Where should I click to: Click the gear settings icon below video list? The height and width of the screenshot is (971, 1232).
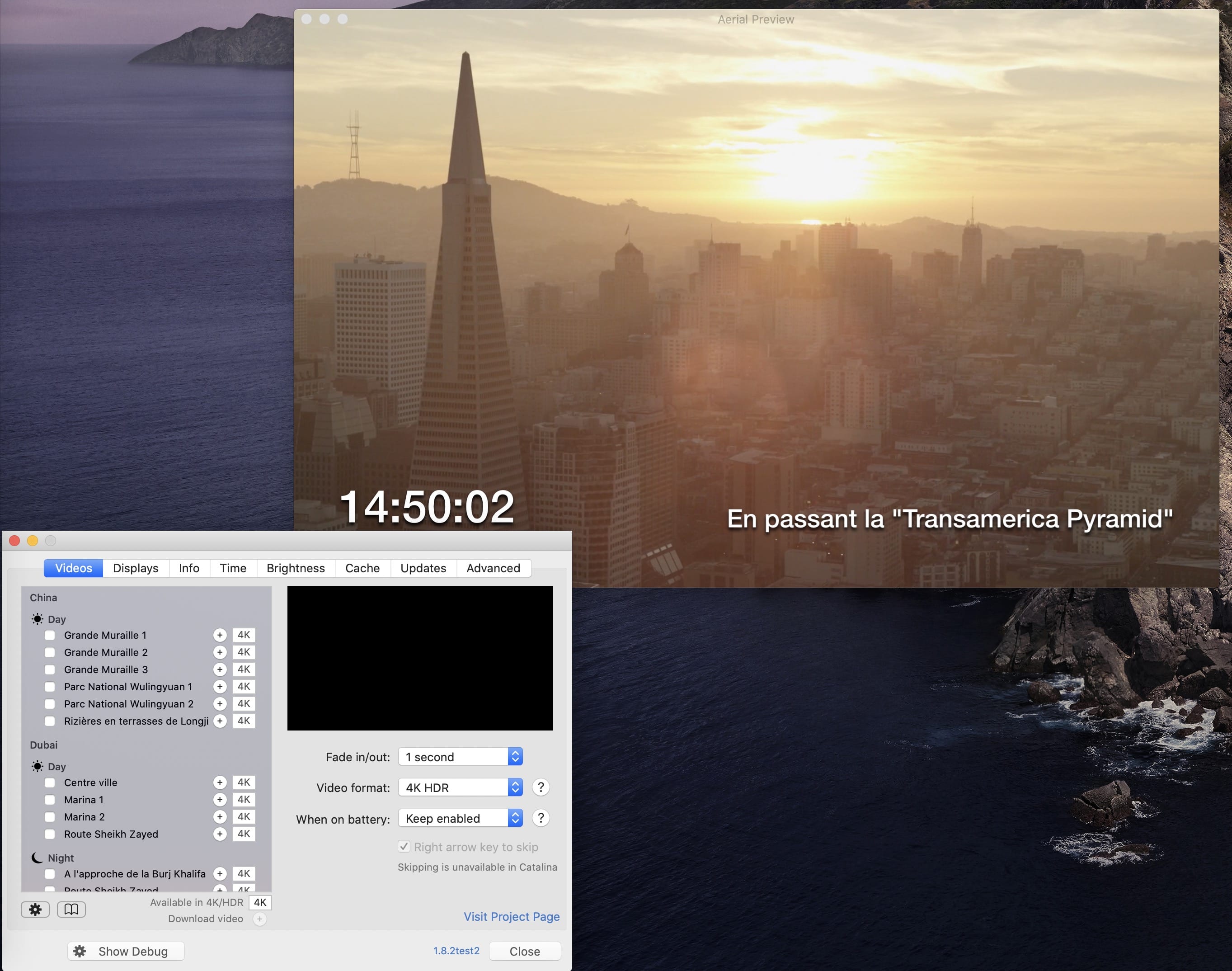pos(35,910)
